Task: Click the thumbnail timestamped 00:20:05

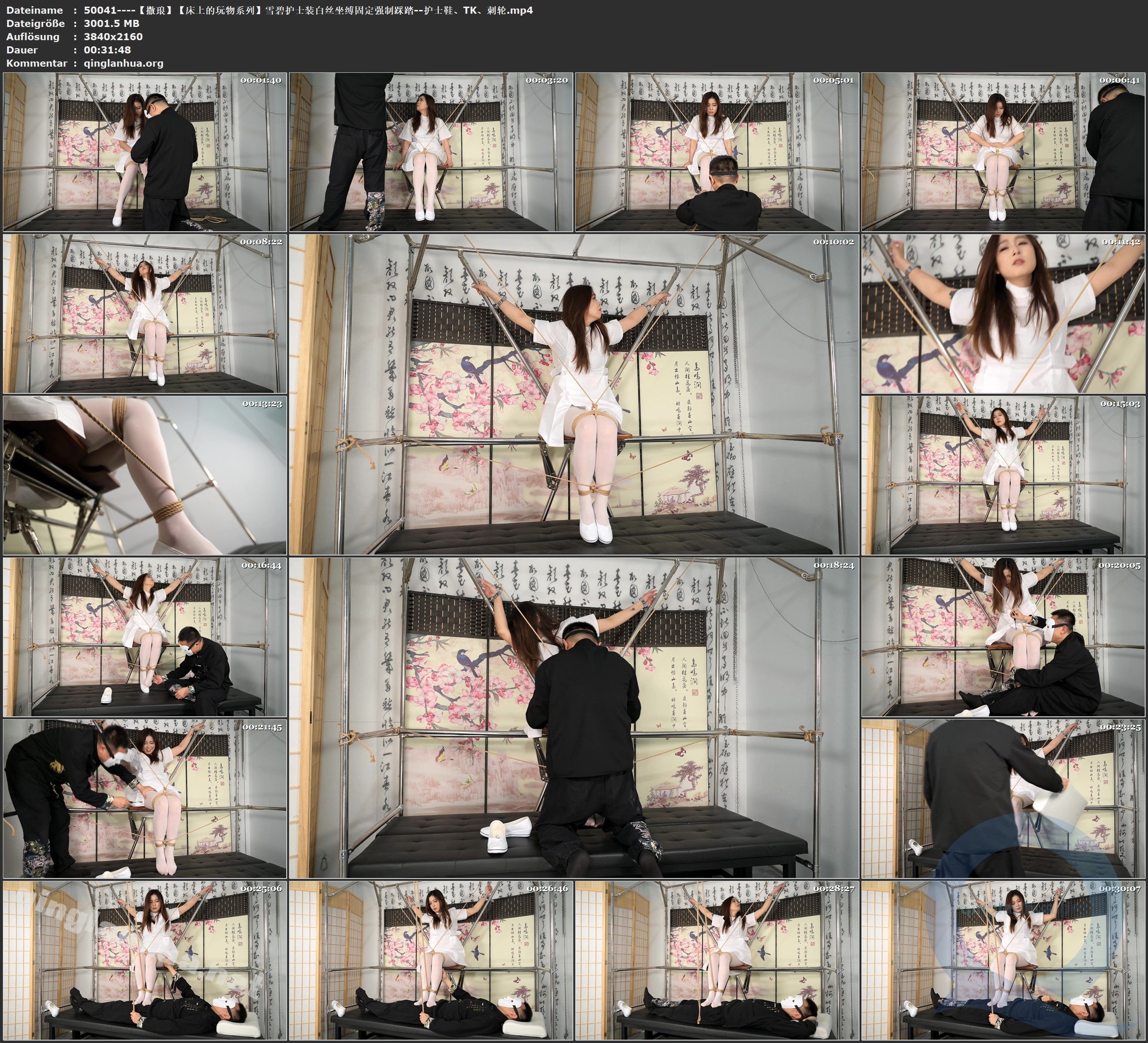Action: coord(1003,637)
